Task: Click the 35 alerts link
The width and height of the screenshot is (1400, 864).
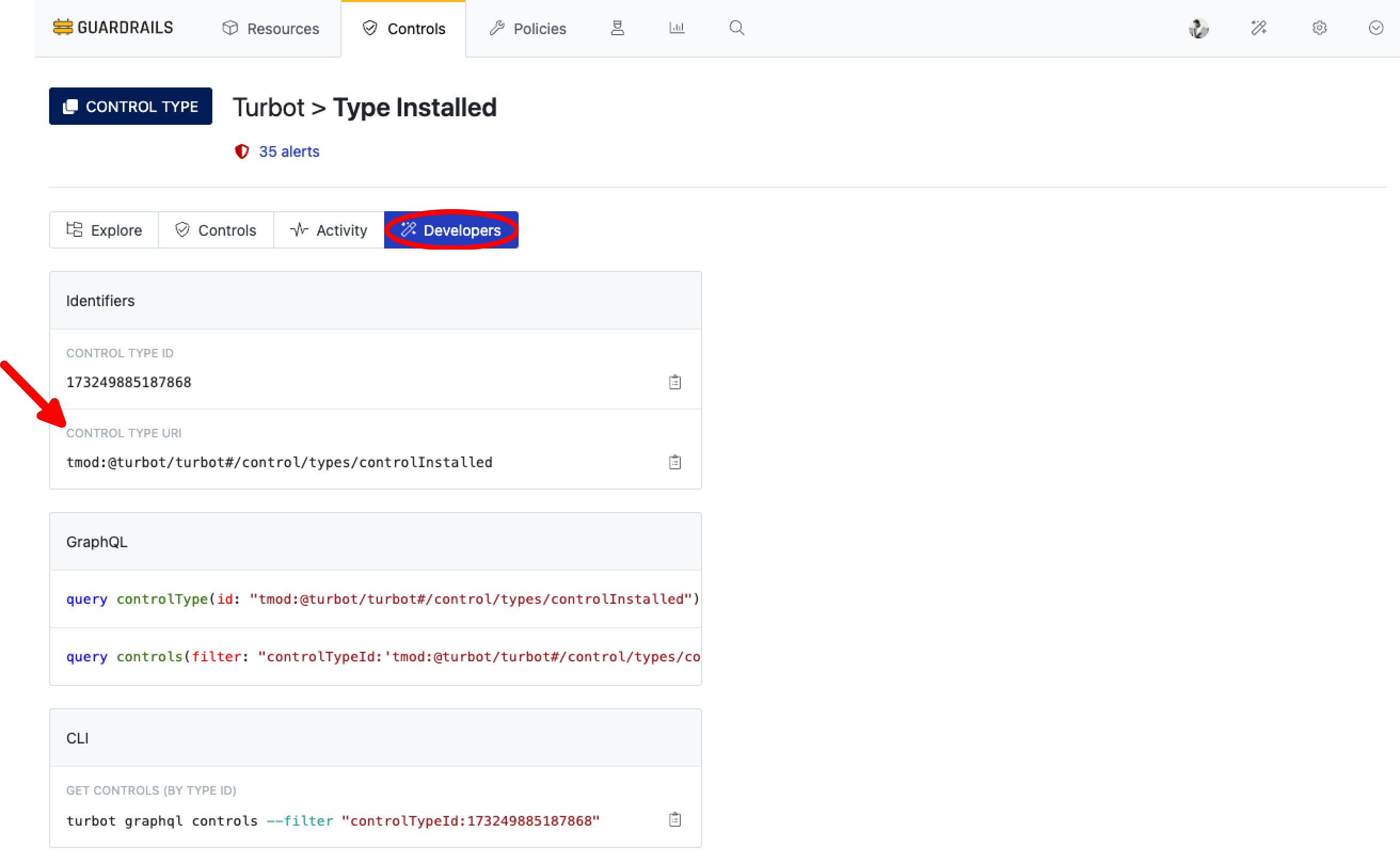Action: [x=289, y=151]
